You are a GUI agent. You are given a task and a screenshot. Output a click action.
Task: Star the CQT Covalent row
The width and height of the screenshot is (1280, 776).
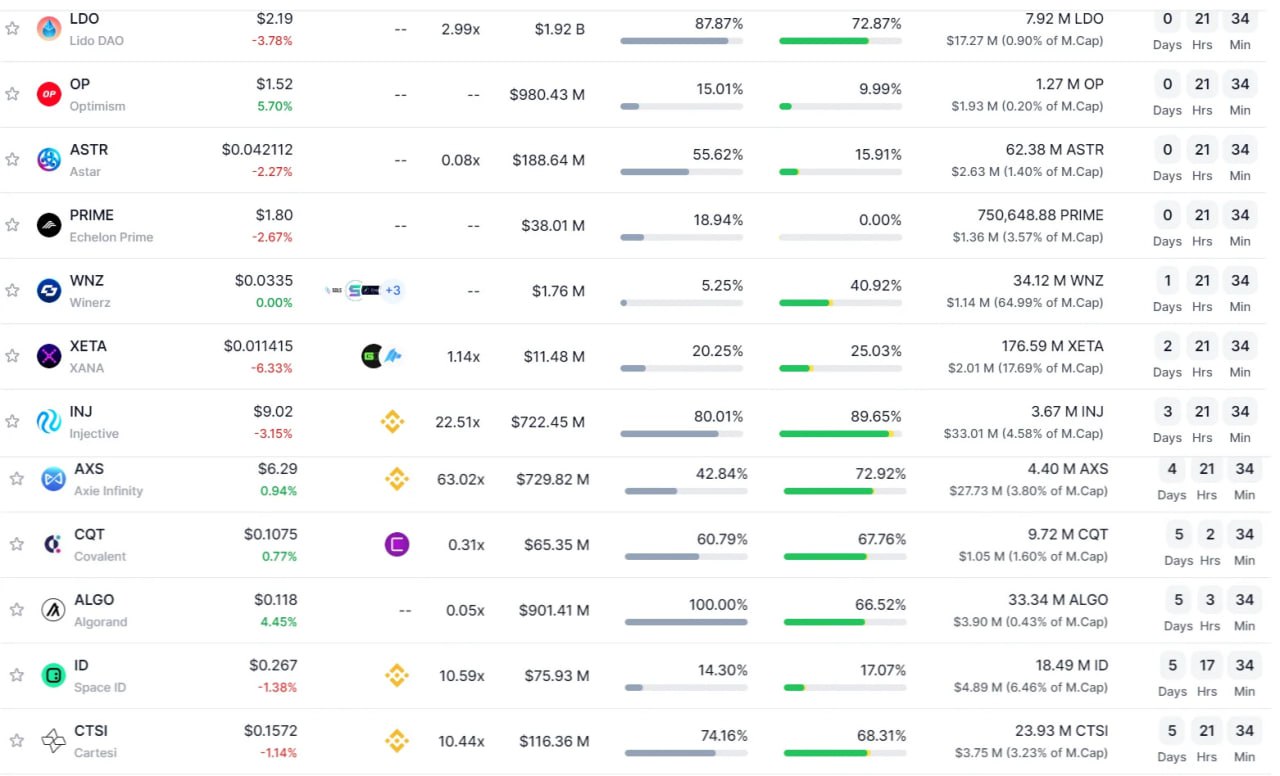[x=17, y=544]
